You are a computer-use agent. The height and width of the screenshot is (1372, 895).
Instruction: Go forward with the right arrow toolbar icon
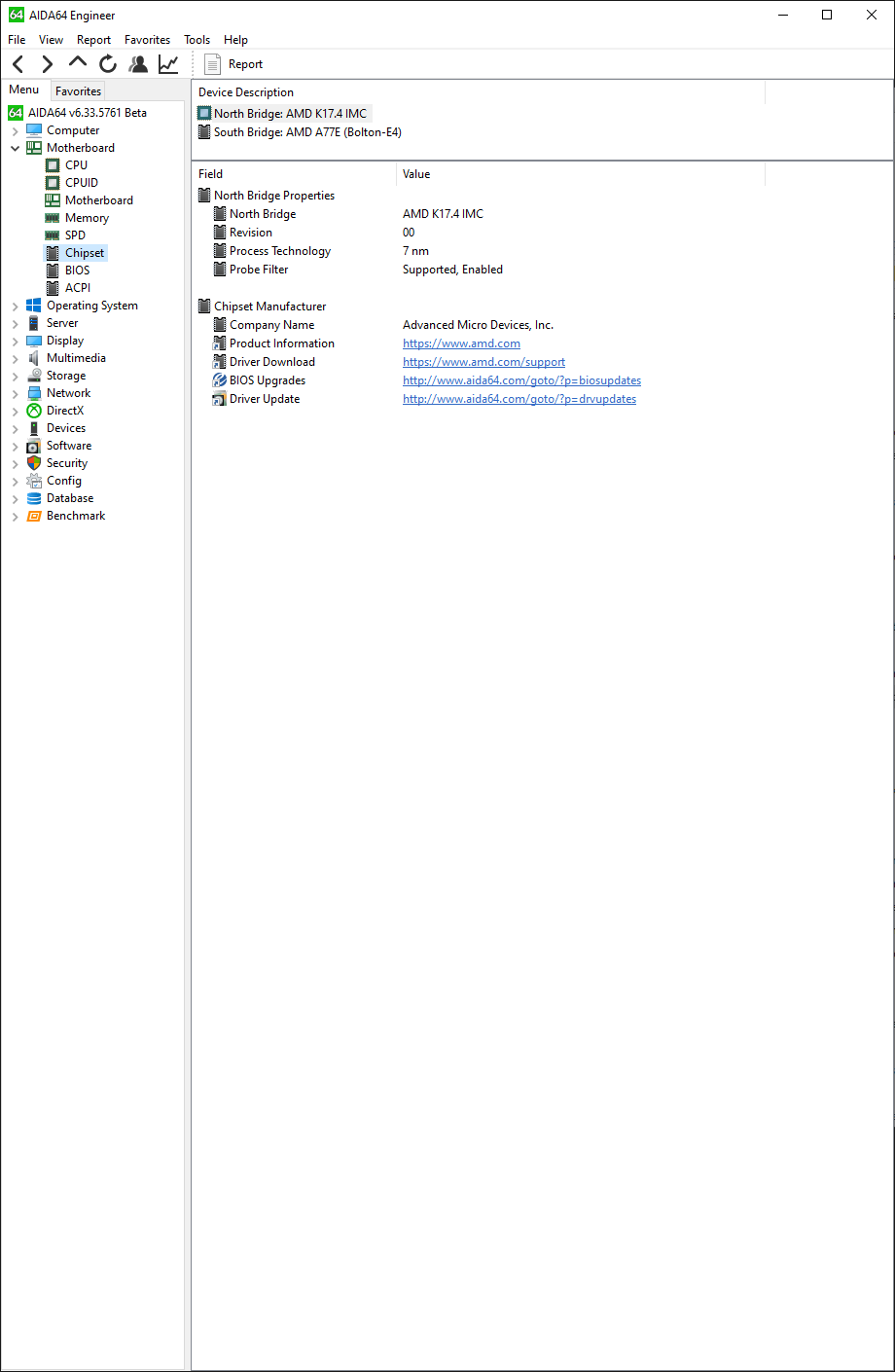(x=48, y=64)
